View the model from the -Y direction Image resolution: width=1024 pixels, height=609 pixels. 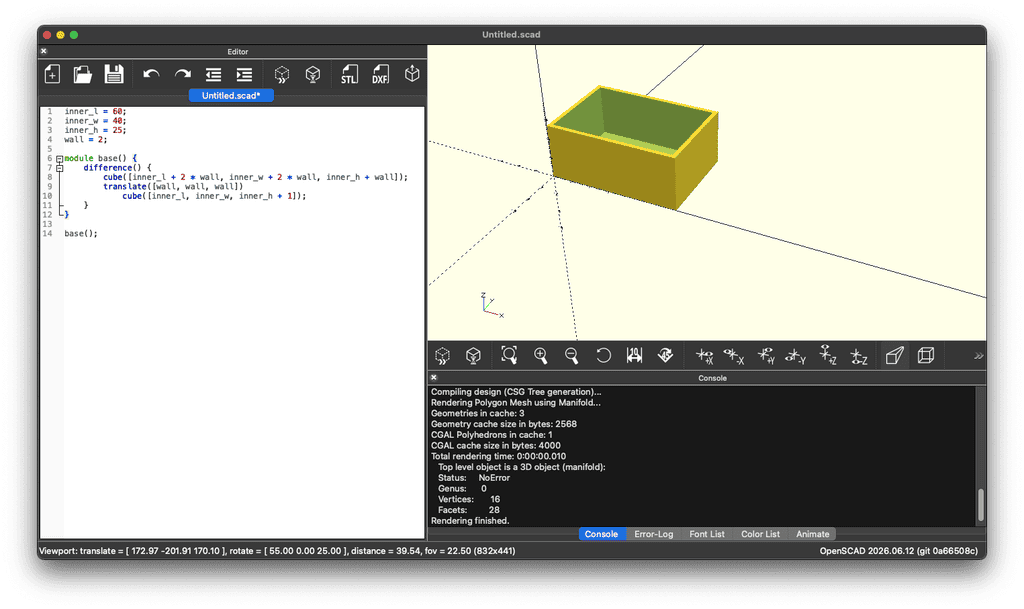pyautogui.click(x=796, y=356)
